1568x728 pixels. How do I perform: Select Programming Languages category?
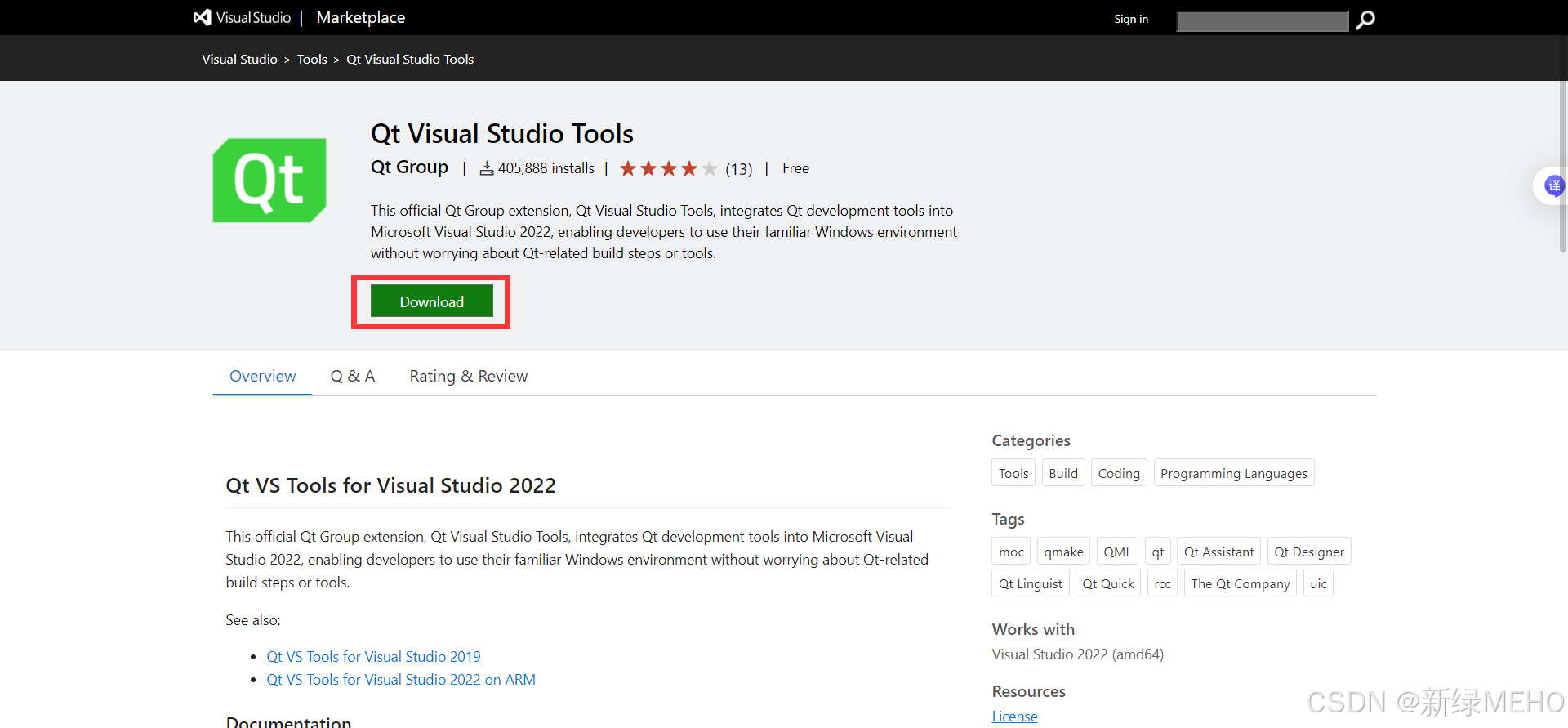pos(1234,473)
